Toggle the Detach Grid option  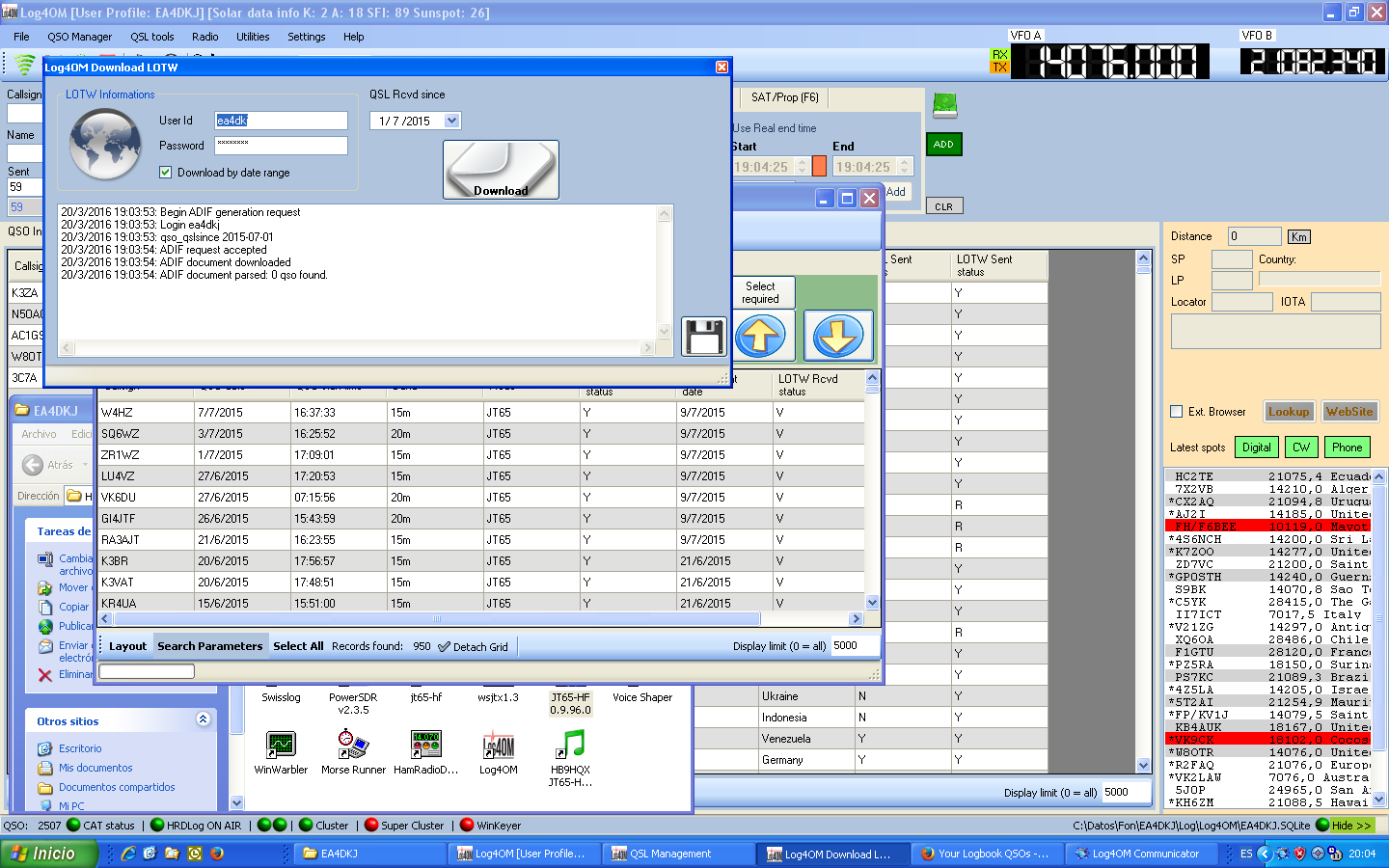pos(473,646)
